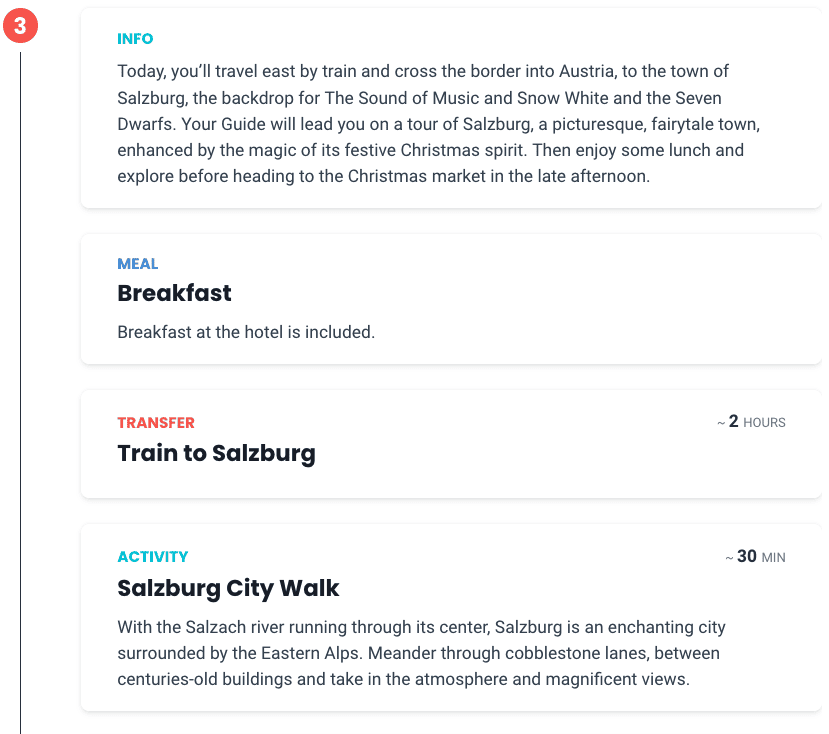The height and width of the screenshot is (734, 829).
Task: Select the Salzburg day info paragraph
Action: coord(439,124)
